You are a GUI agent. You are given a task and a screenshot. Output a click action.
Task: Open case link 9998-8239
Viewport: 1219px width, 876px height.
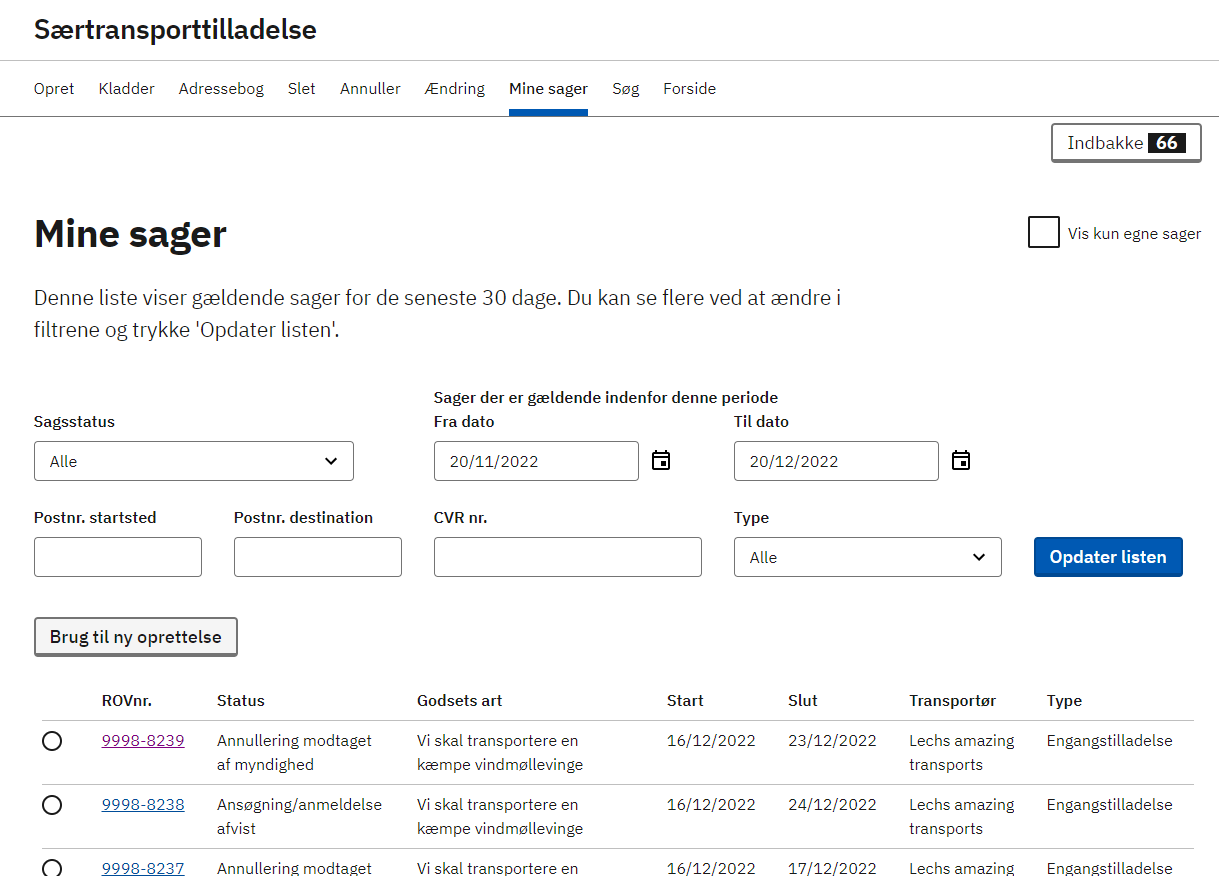143,741
